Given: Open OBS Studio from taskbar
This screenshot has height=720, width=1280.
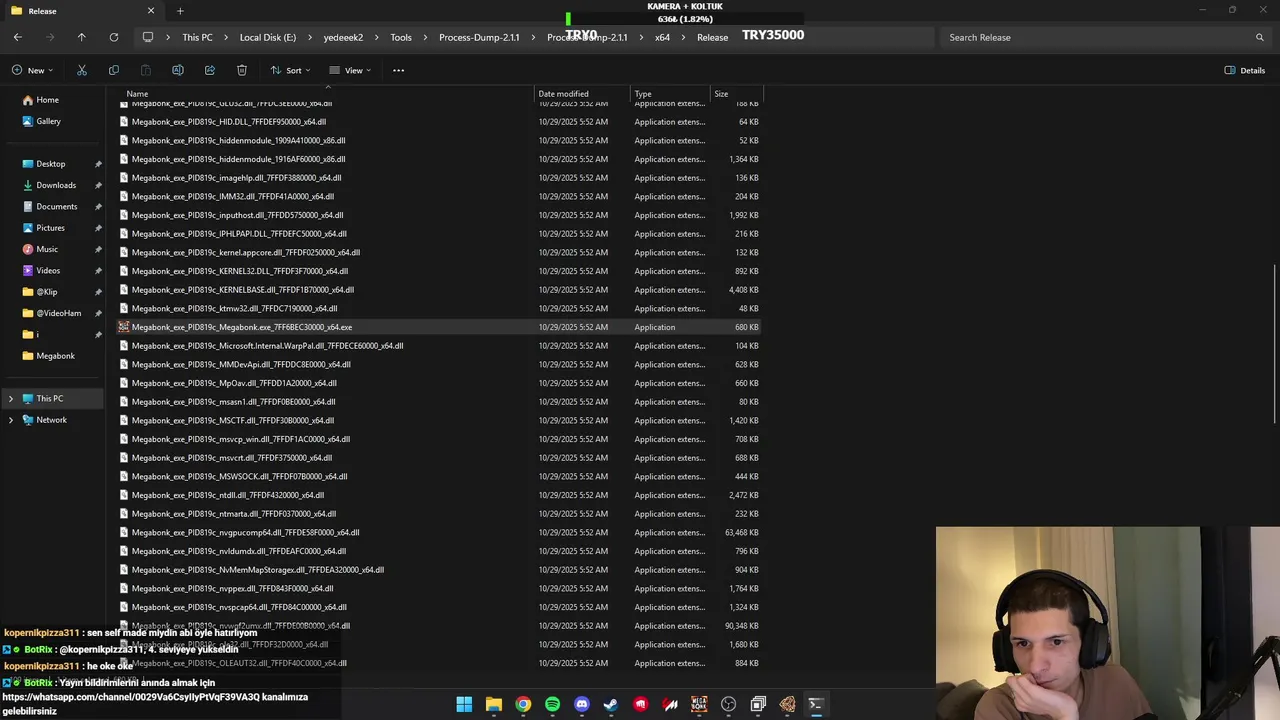Looking at the screenshot, I should point(729,704).
